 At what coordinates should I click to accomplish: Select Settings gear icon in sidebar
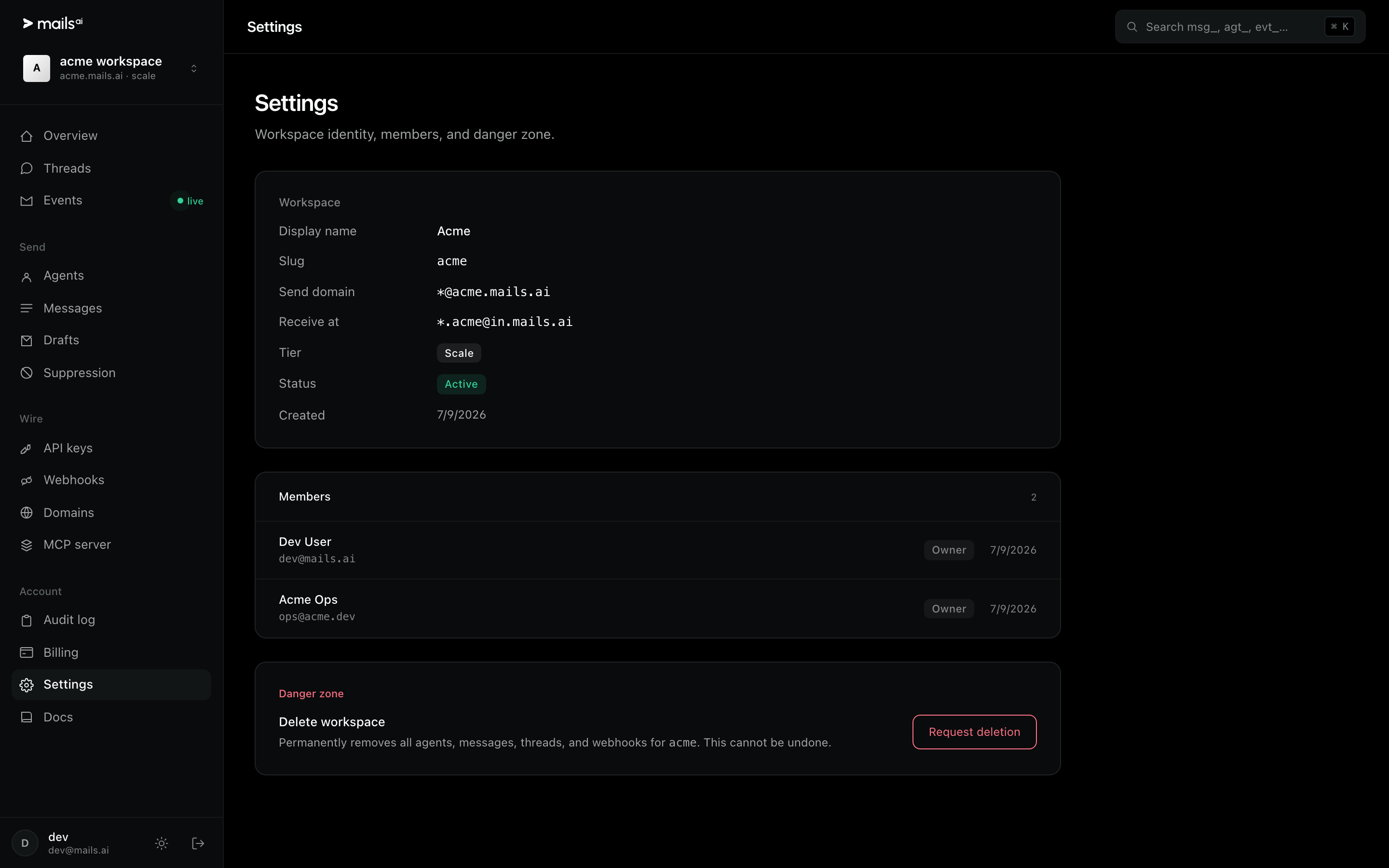27,685
